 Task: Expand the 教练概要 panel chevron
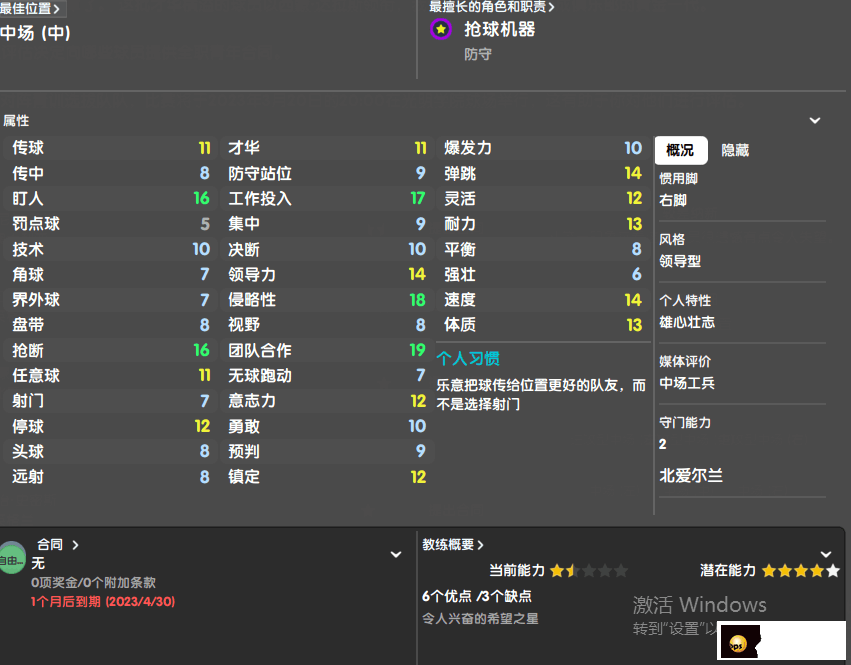[x=826, y=553]
